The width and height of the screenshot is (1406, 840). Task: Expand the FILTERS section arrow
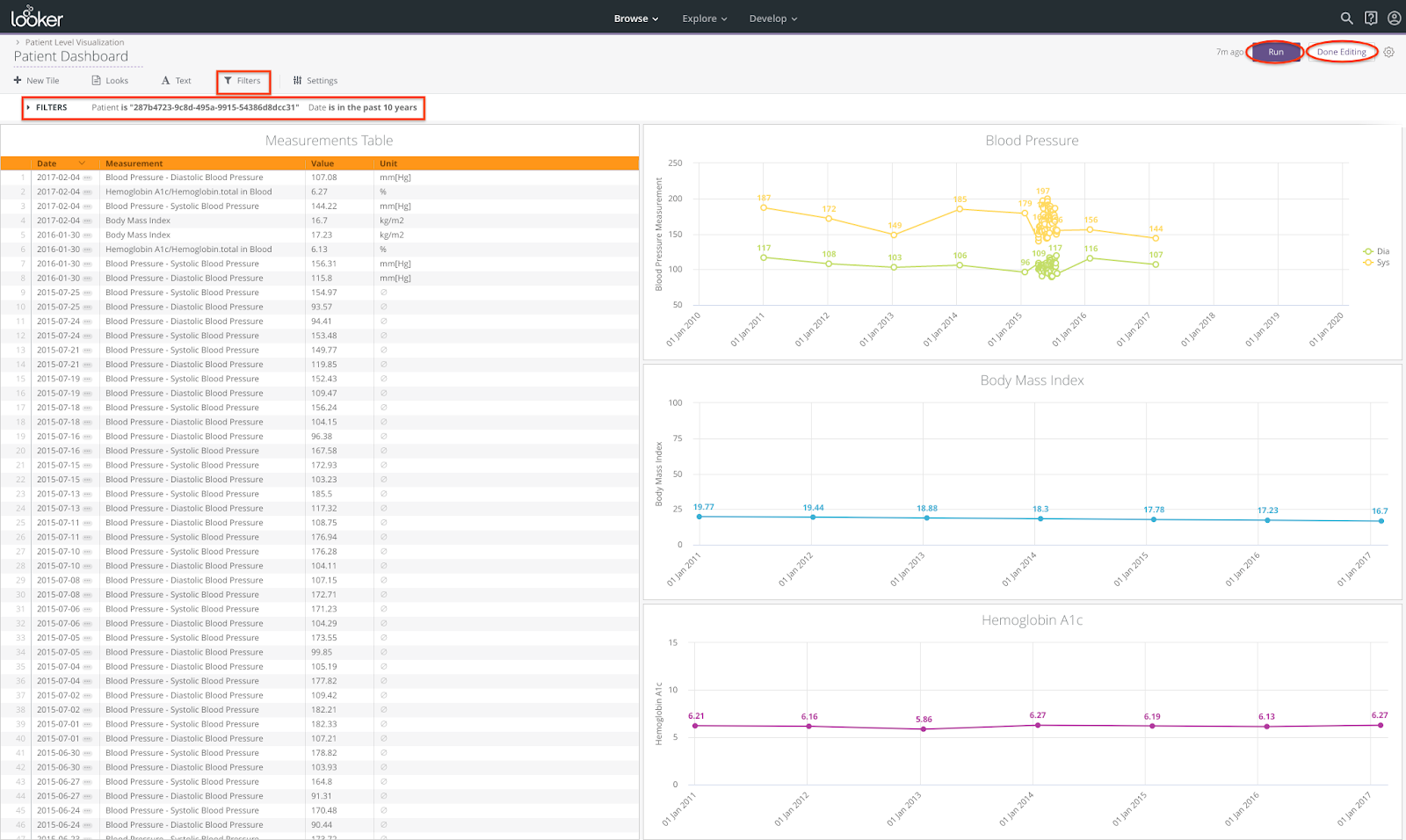click(x=28, y=107)
